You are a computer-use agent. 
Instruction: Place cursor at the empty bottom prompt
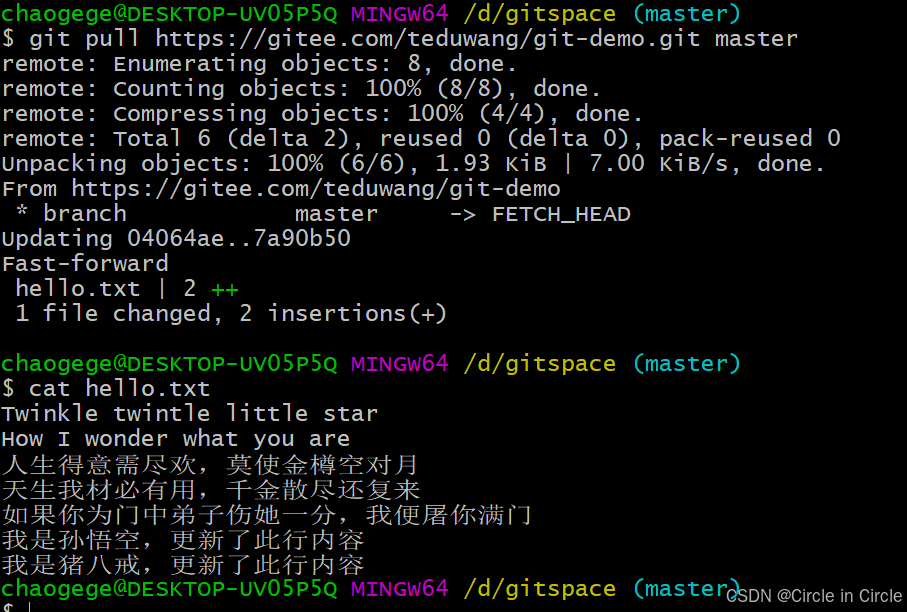coord(30,606)
